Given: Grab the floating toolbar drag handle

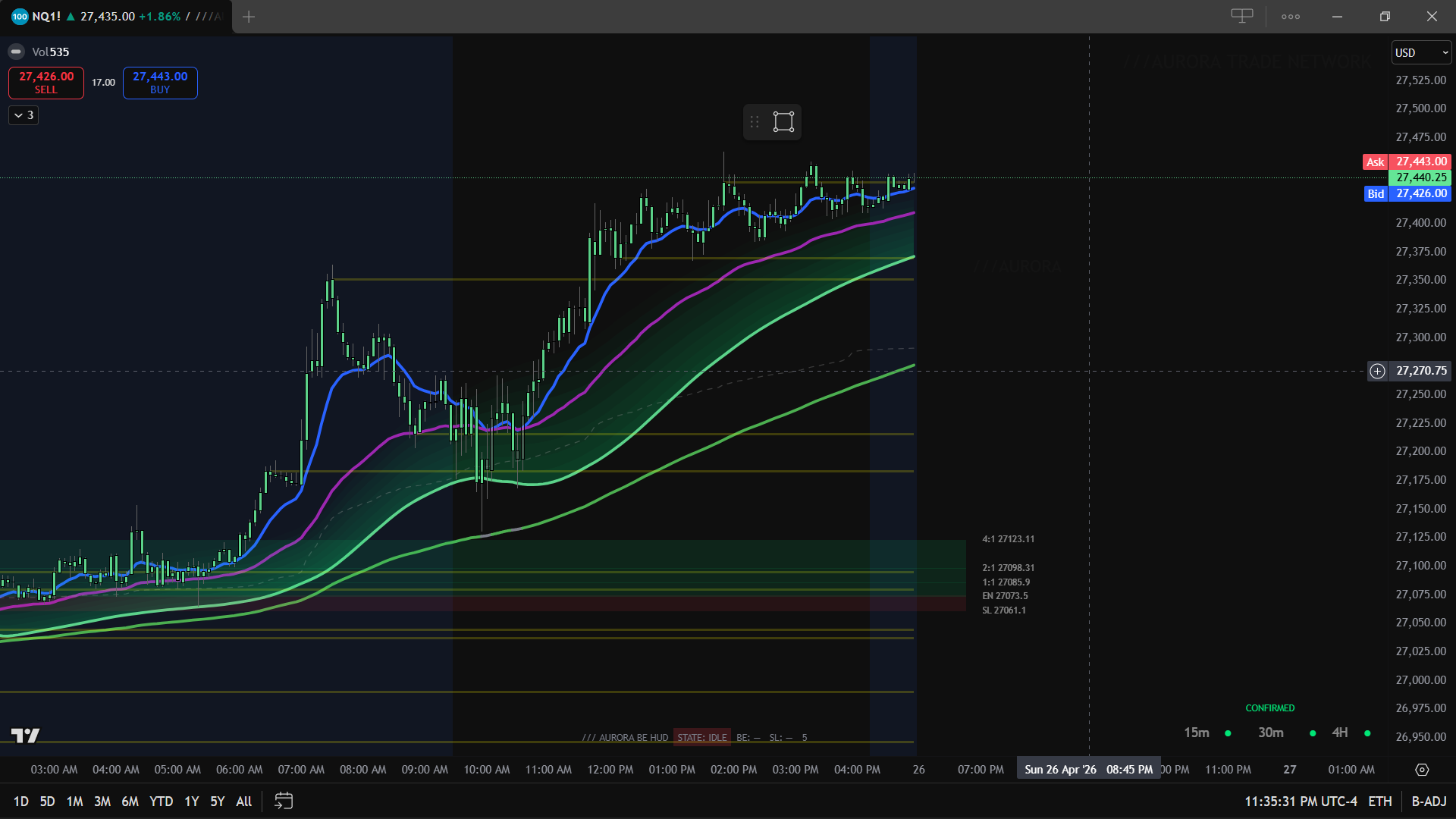Looking at the screenshot, I should coord(754,121).
